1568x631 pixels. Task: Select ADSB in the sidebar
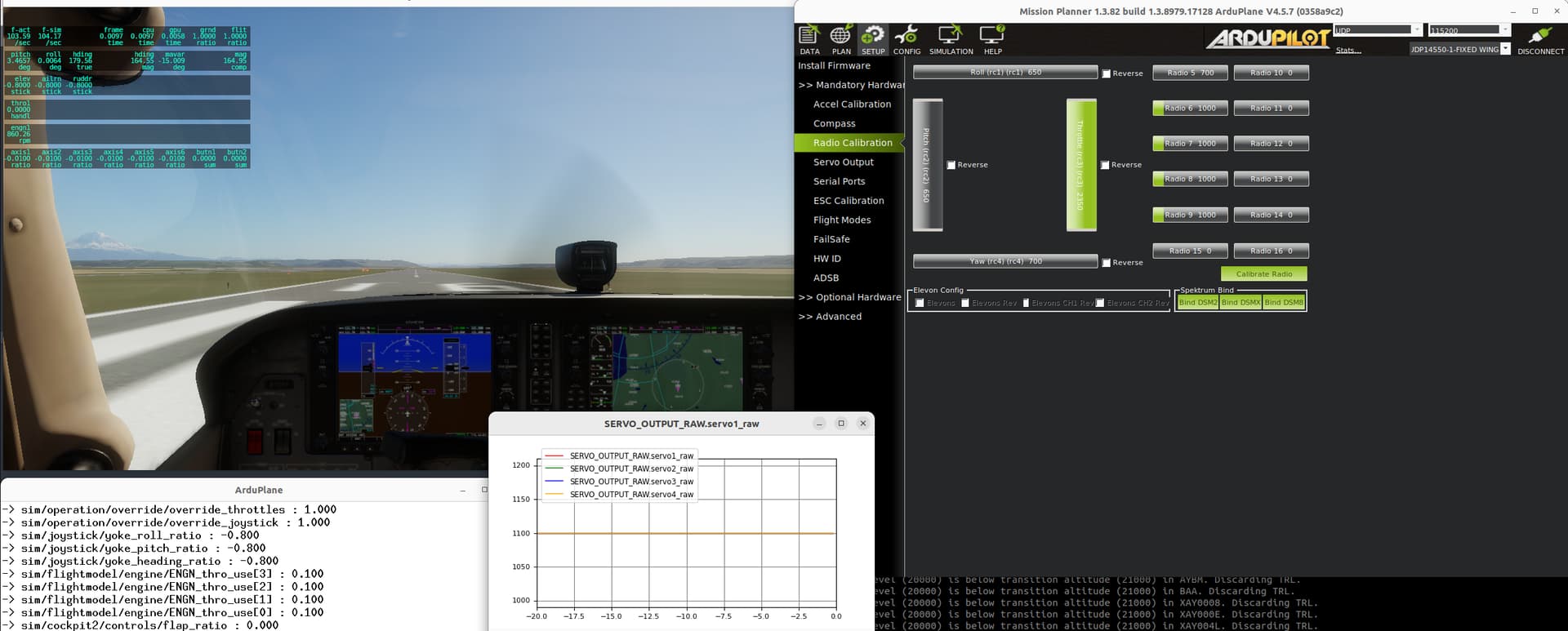[826, 278]
